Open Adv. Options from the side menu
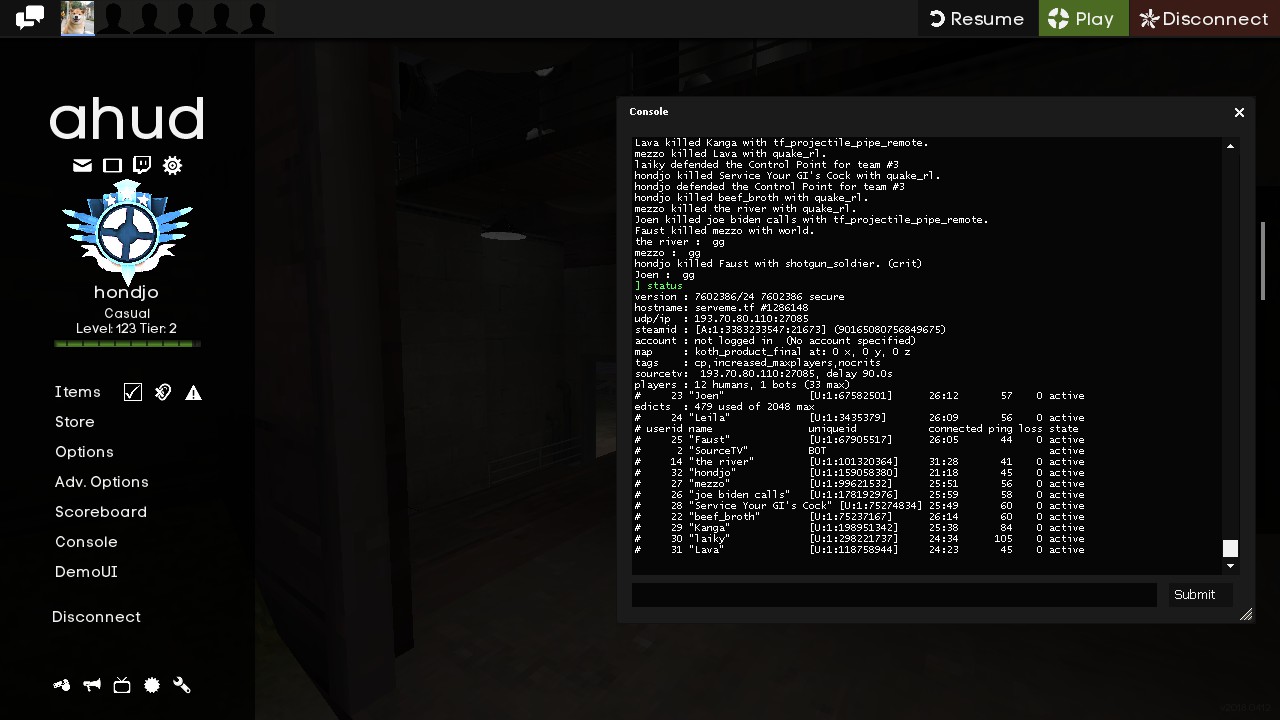Viewport: 1280px width, 720px height. click(101, 482)
